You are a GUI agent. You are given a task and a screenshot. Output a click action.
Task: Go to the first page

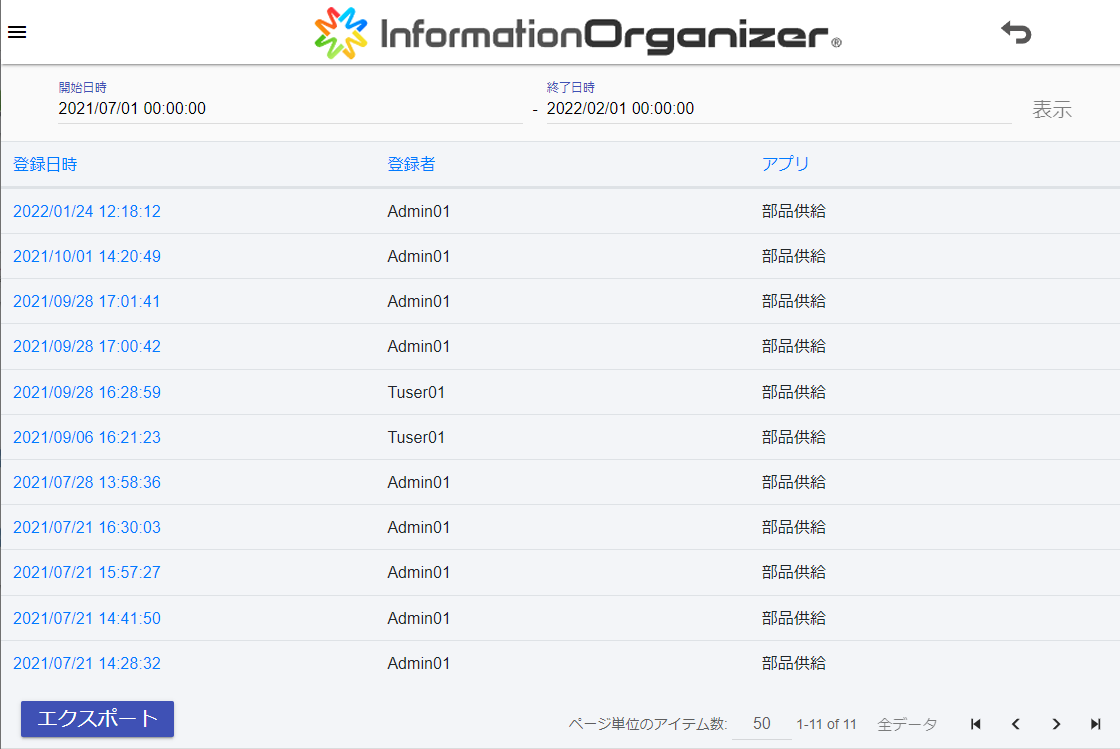click(976, 724)
